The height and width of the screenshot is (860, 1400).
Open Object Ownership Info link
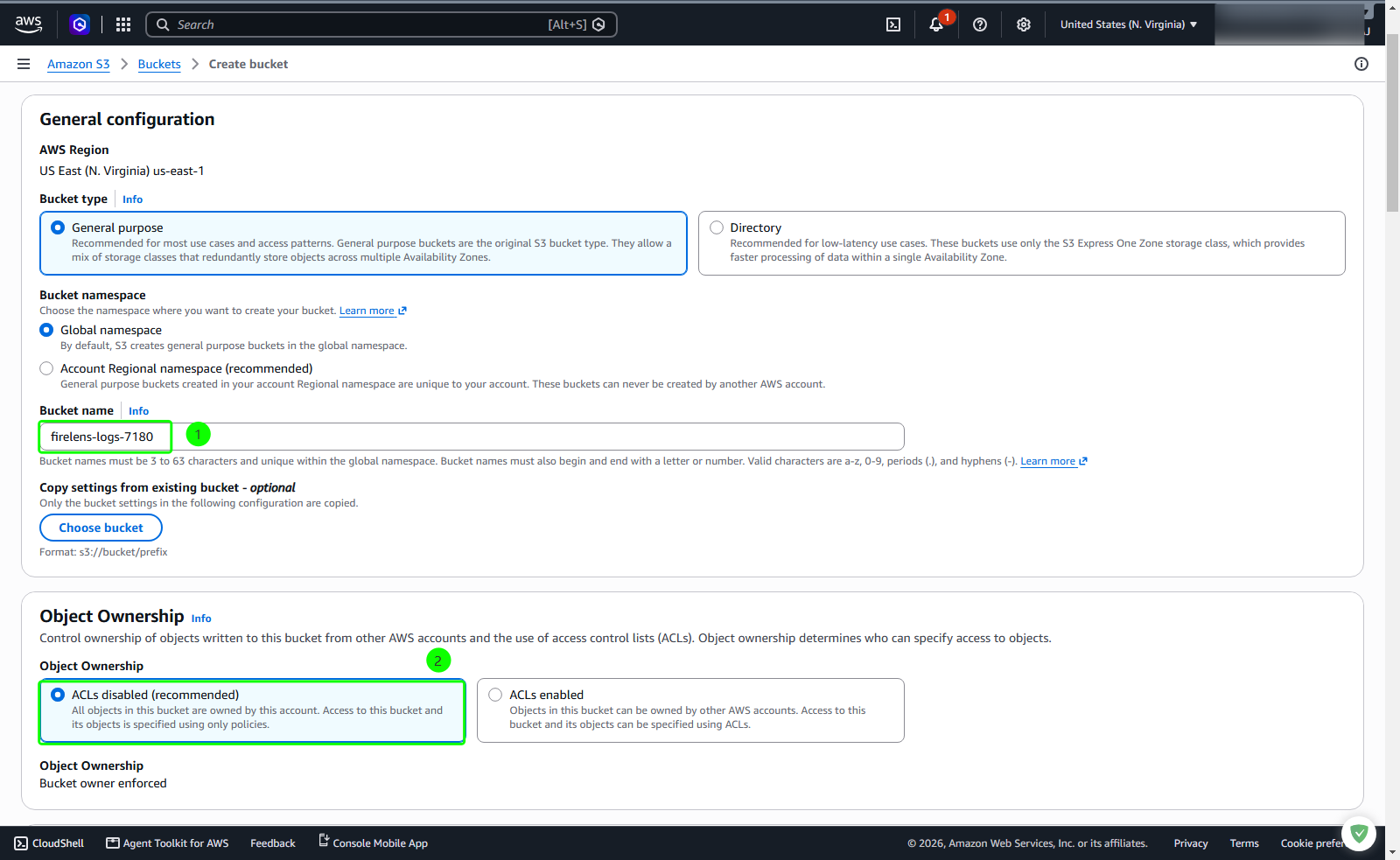pos(201,619)
